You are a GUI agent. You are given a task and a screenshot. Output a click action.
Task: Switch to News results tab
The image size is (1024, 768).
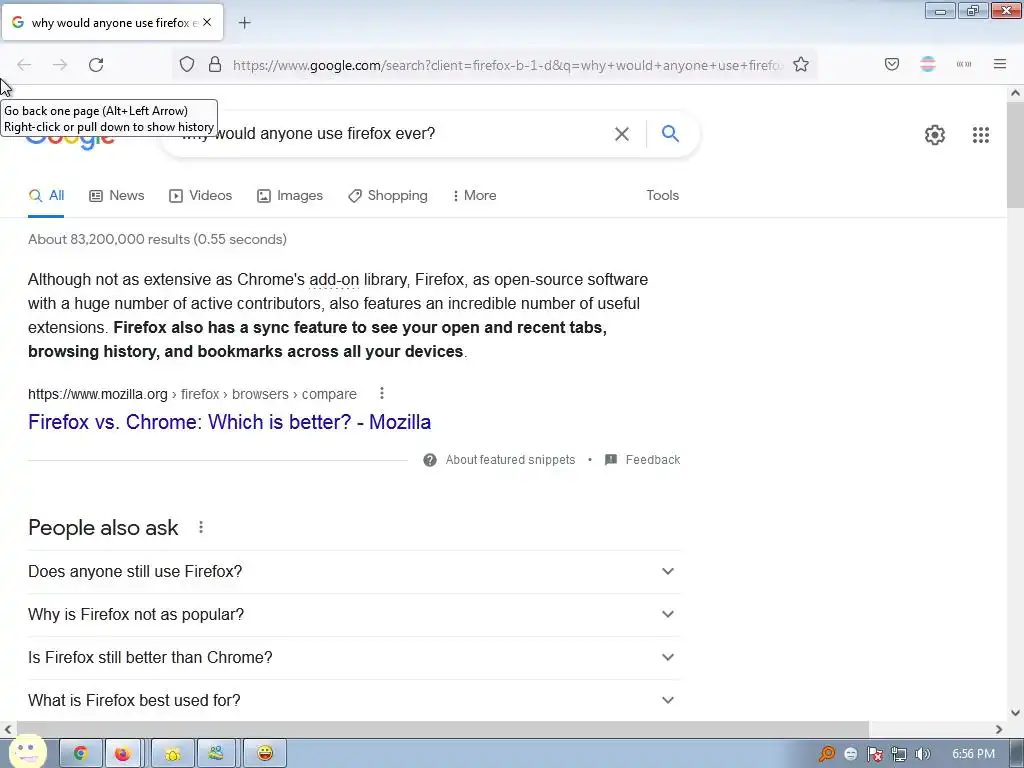click(x=117, y=195)
